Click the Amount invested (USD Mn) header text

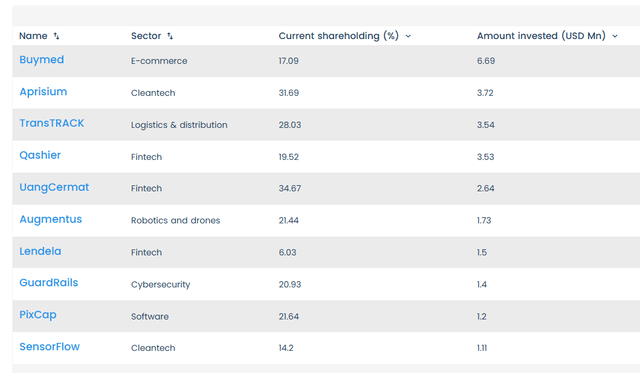pos(541,36)
